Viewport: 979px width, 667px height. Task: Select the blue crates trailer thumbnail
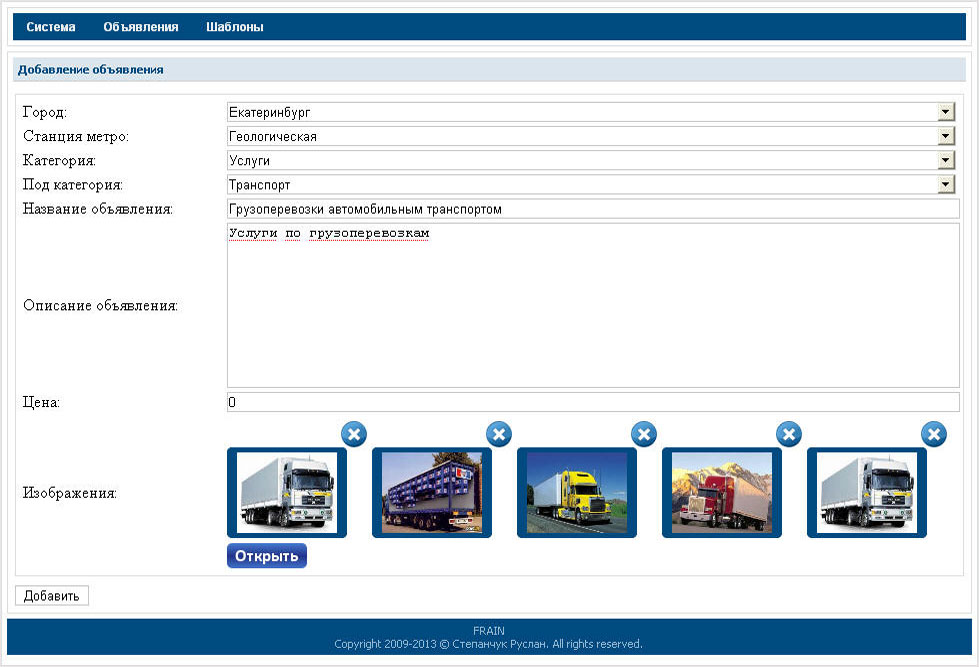click(x=431, y=492)
